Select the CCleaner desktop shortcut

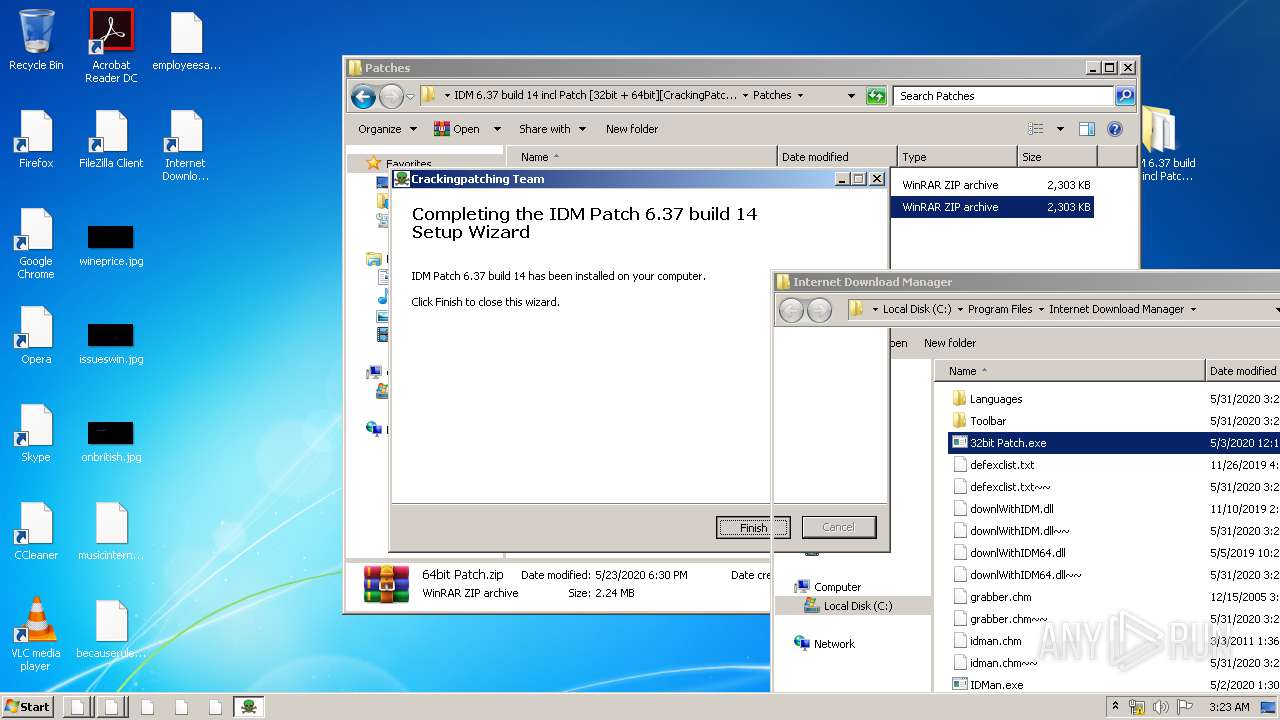click(x=36, y=531)
